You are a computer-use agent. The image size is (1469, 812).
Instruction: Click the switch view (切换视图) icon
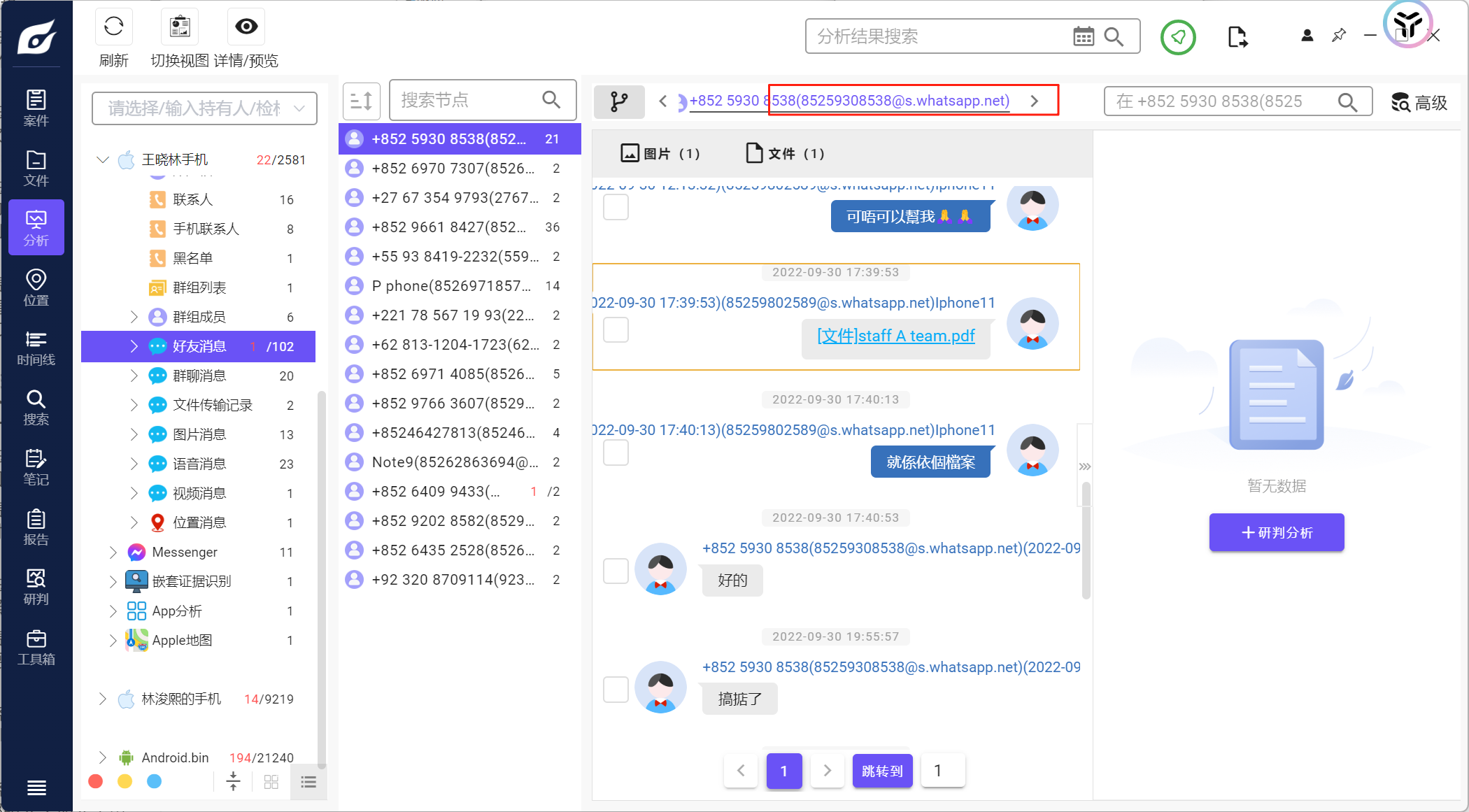180,27
